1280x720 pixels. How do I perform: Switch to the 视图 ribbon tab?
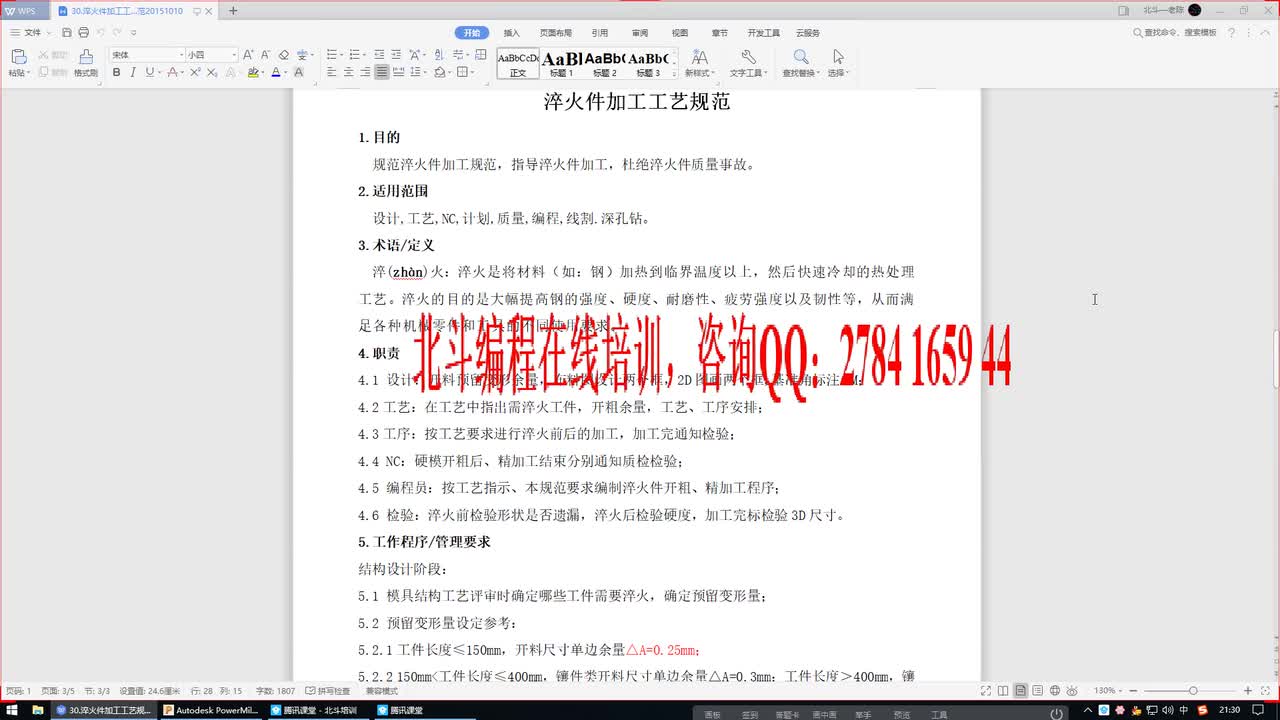point(679,33)
